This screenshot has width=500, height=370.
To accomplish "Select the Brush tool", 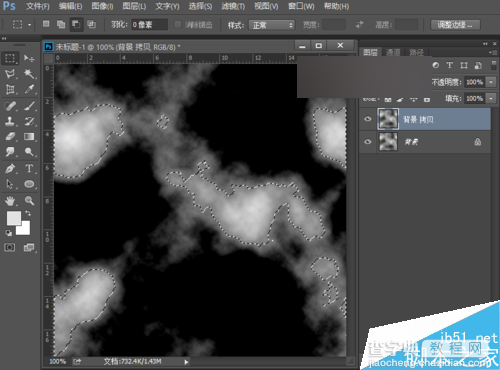I will 29,106.
